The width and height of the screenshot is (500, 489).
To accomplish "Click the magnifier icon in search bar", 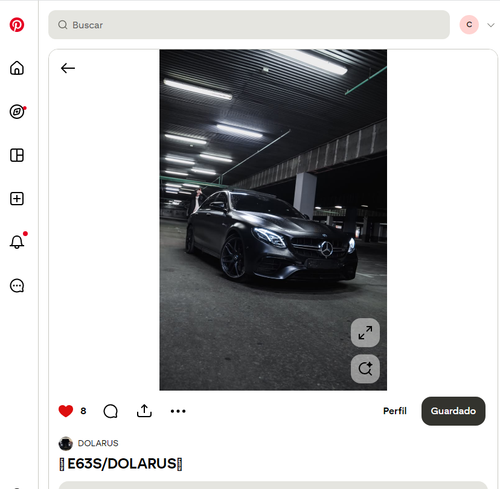I will 63,25.
